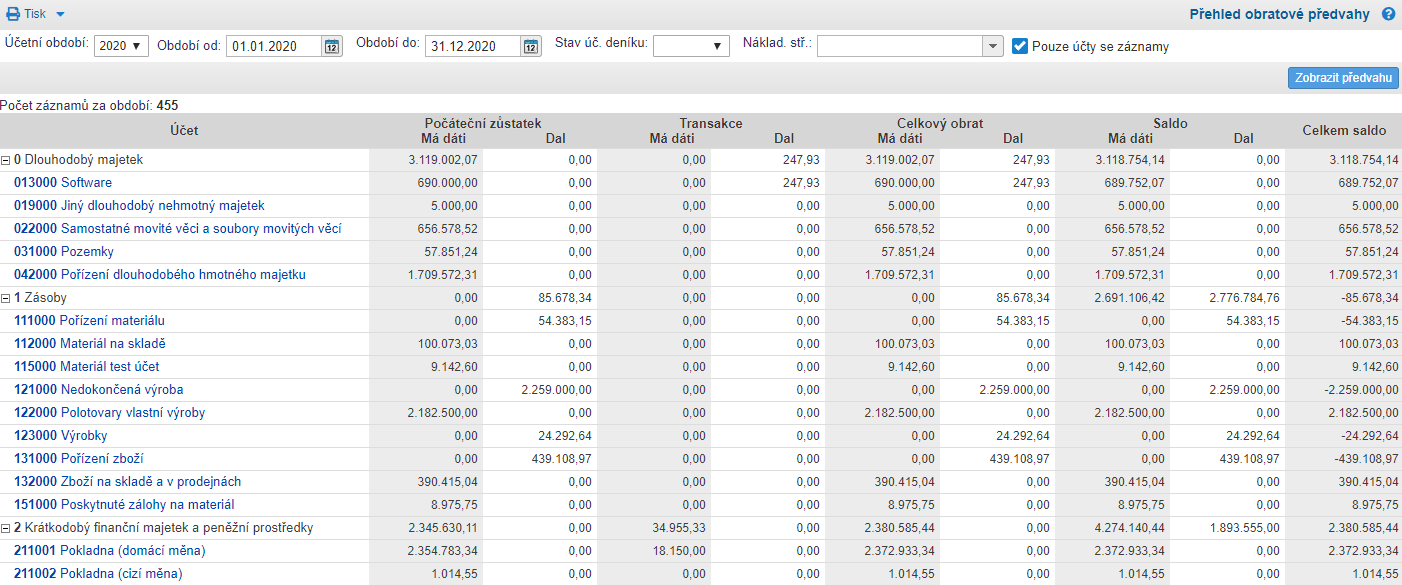Open calendar picker for Období od
The image size is (1402, 585).
point(332,46)
